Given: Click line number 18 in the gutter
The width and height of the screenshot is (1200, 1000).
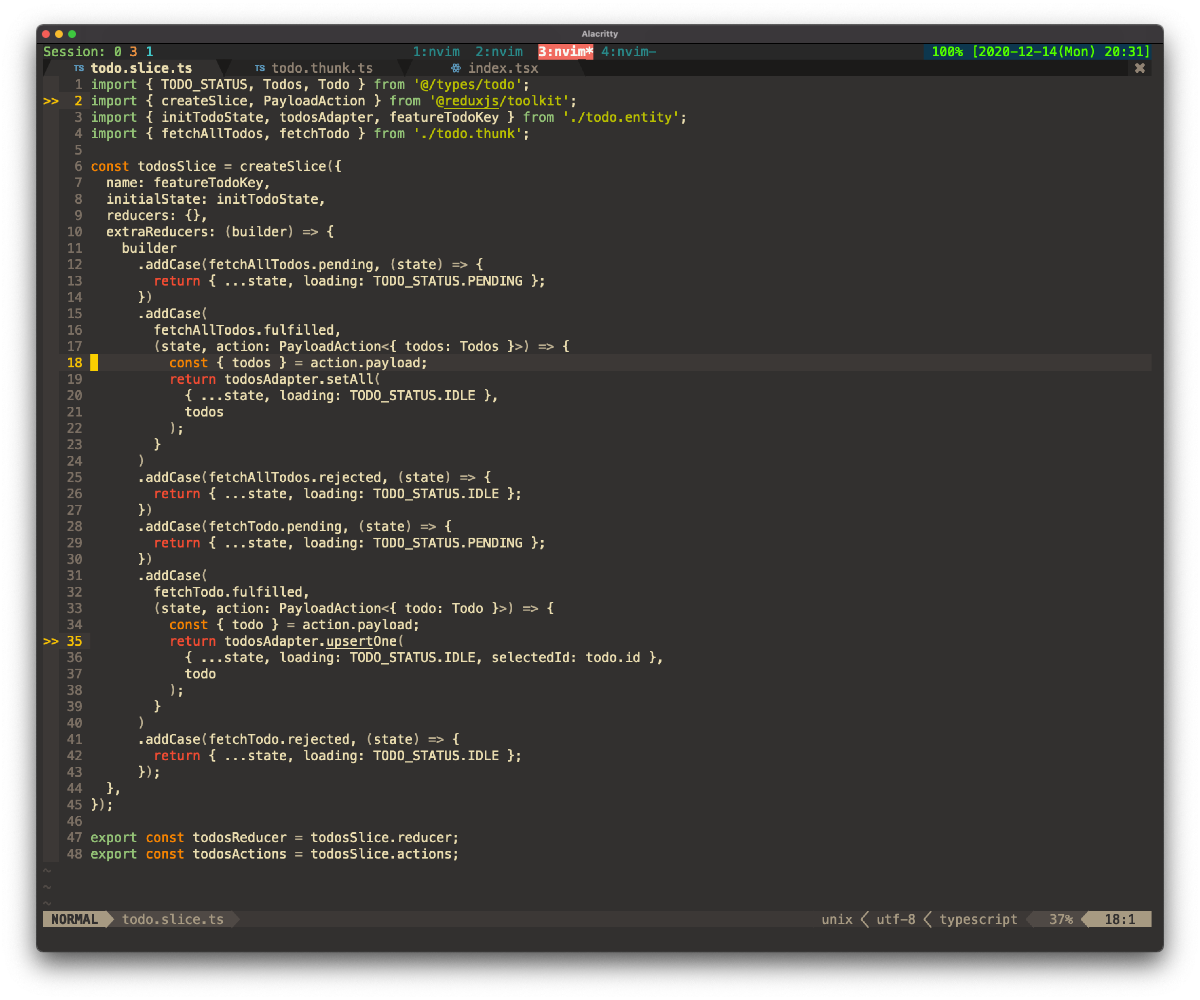Looking at the screenshot, I should point(75,363).
